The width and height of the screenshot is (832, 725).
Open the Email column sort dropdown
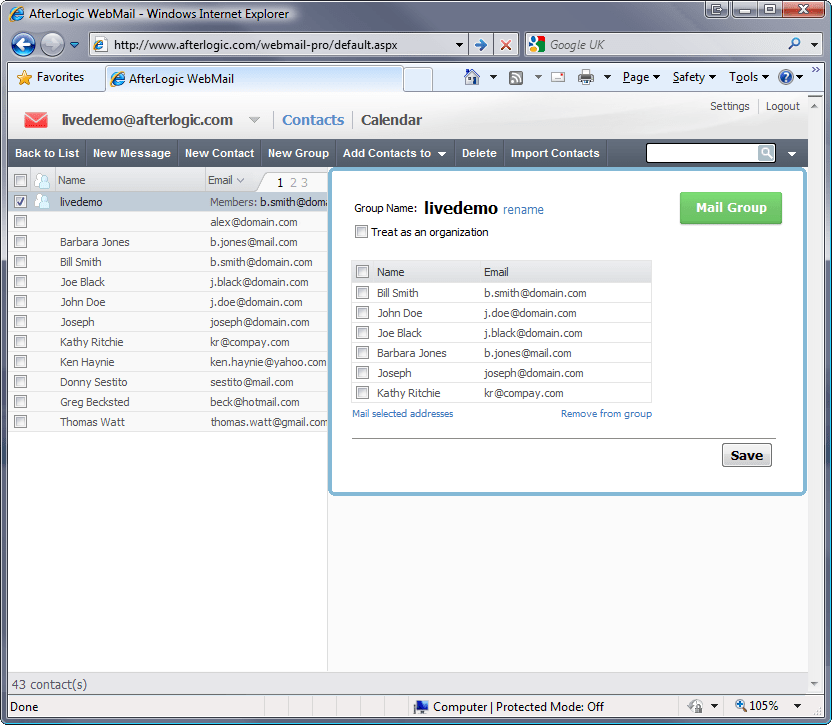(x=240, y=182)
